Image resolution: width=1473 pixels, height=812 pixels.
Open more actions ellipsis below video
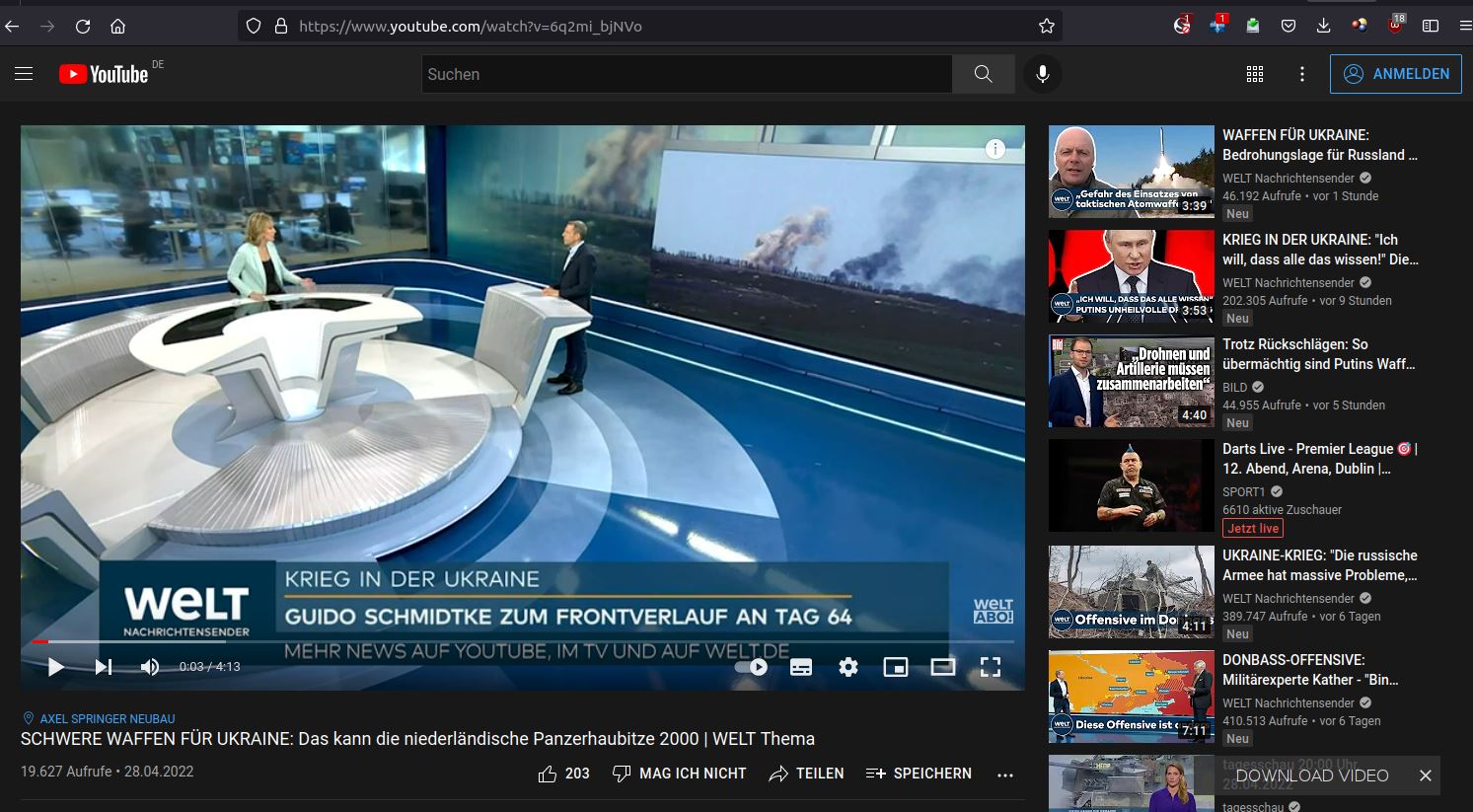(1005, 775)
